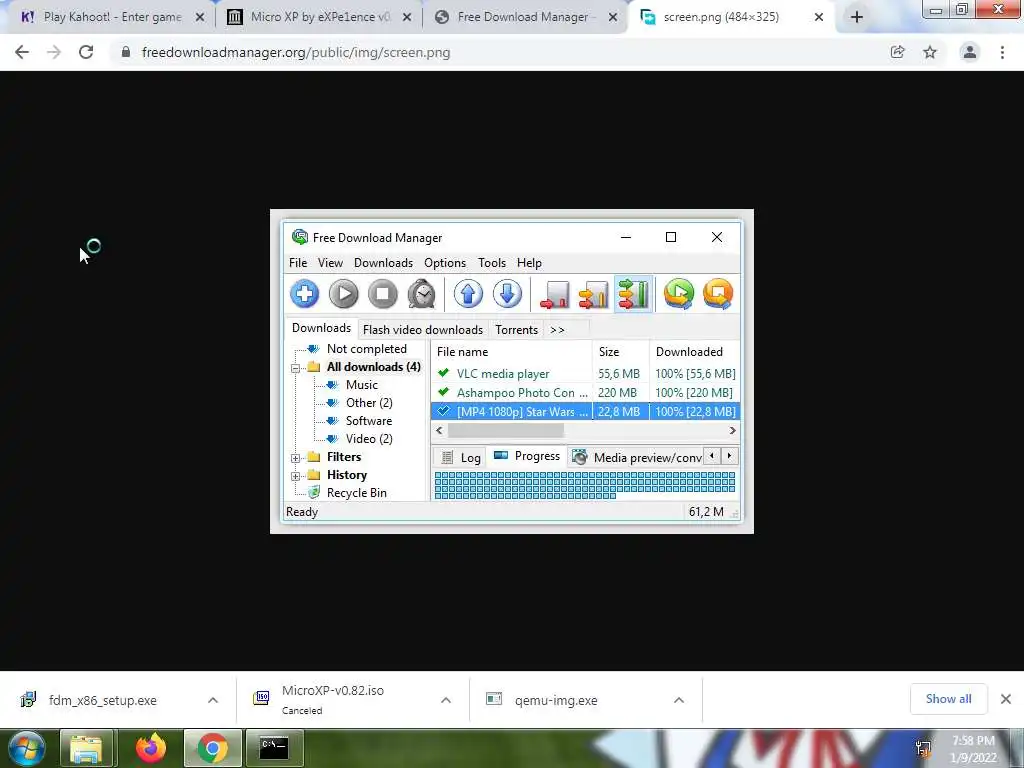Screen dimensions: 1024x768
Task: Expand options for qemu-img.exe download
Action: pos(679,700)
